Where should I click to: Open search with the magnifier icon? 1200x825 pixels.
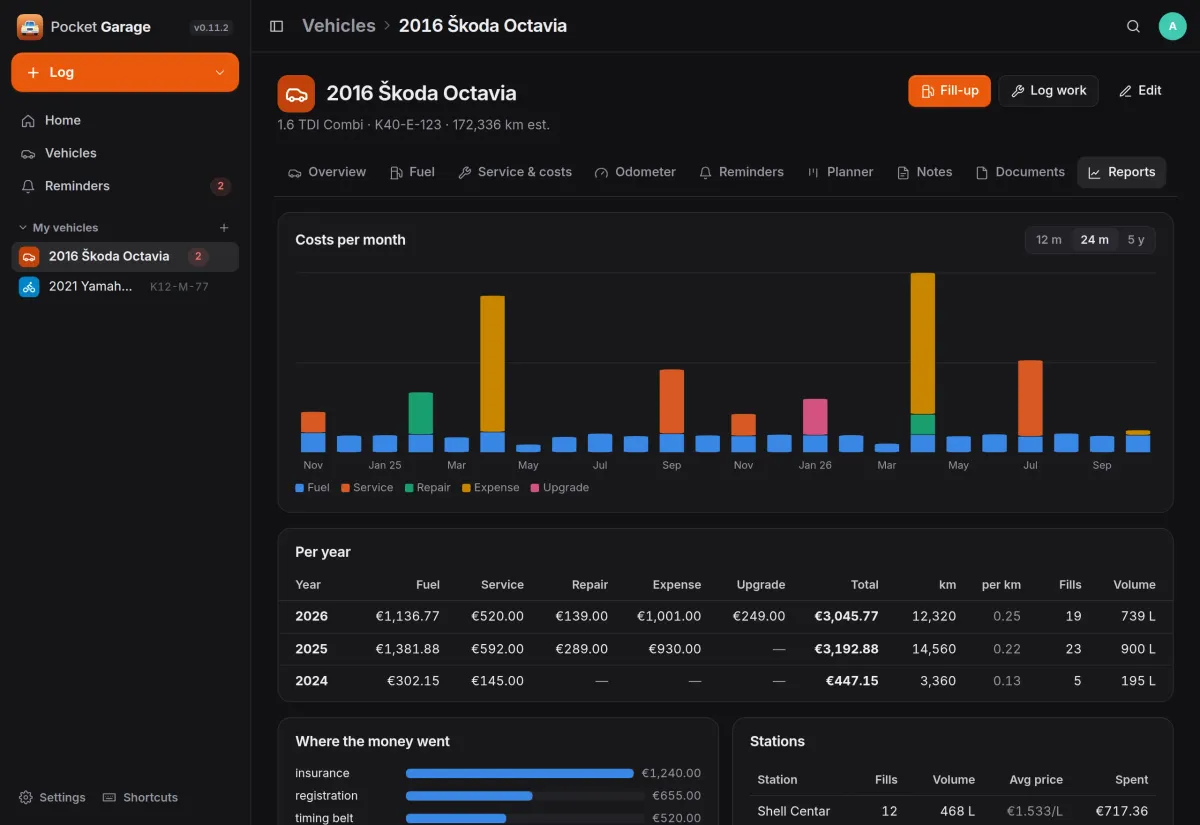point(1133,26)
